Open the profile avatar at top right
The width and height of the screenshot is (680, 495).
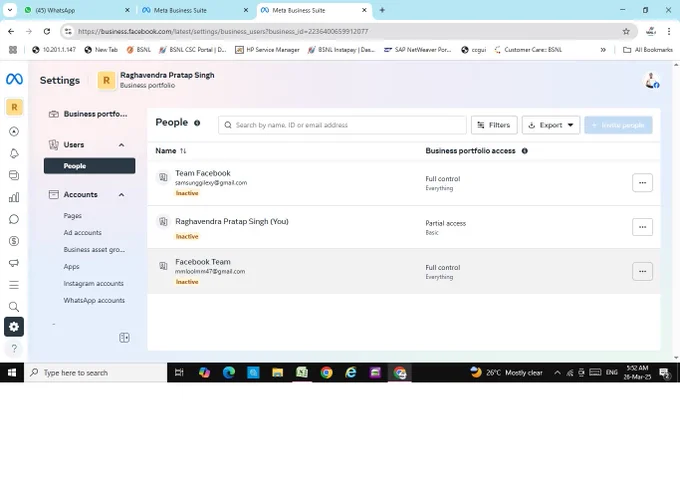pos(651,81)
